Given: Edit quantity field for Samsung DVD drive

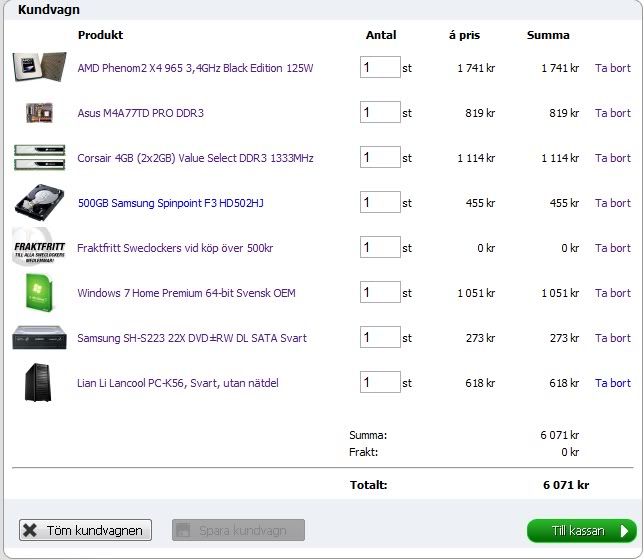Looking at the screenshot, I should (x=380, y=338).
